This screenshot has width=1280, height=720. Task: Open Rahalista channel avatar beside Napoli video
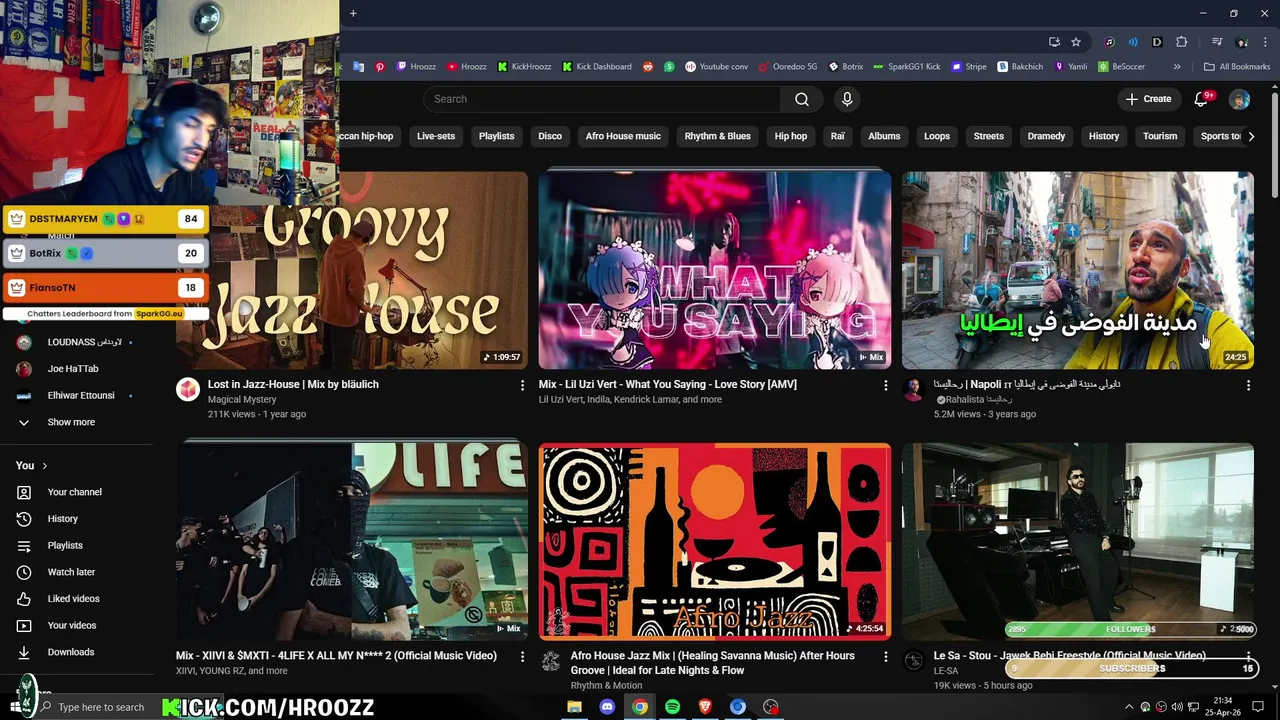913,389
